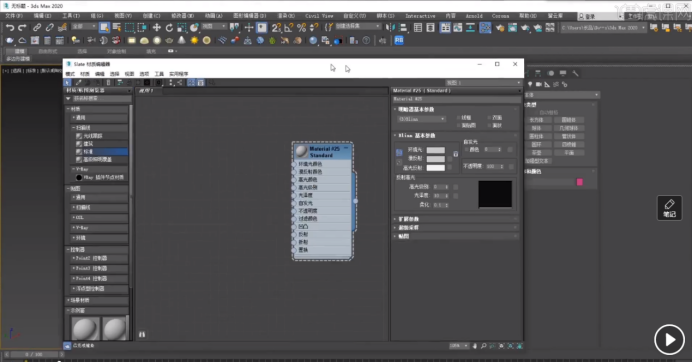
Task: Click the Diffuse color swatch
Action: [436, 159]
